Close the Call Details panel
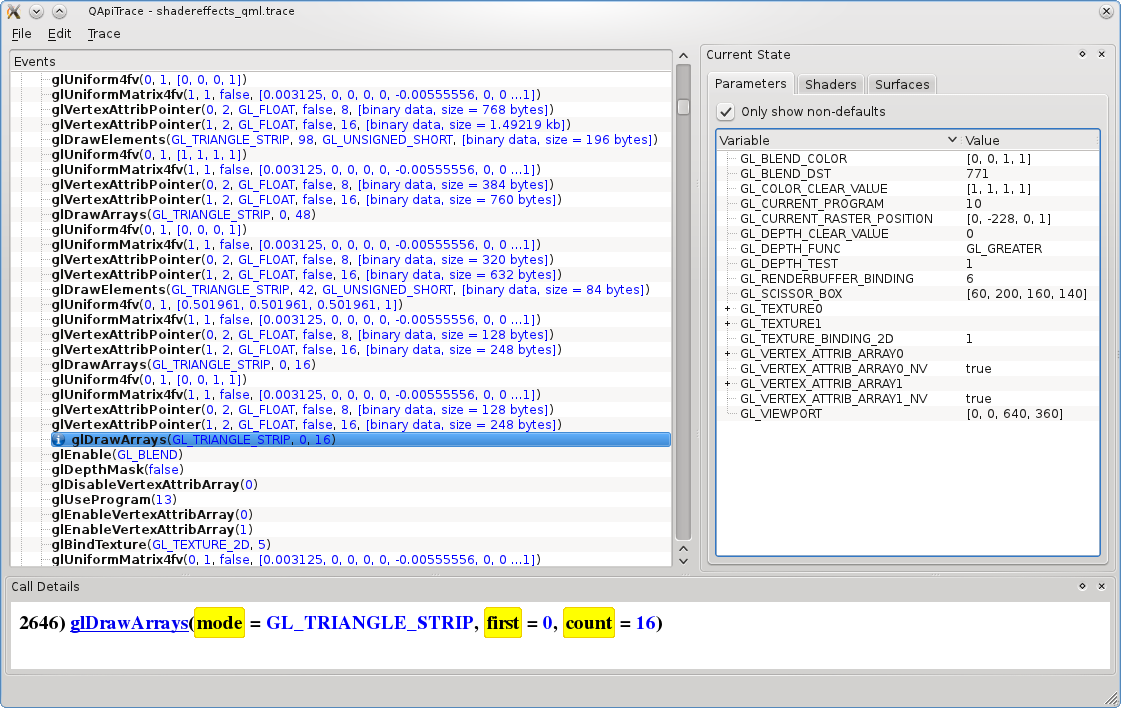1121x708 pixels. [x=1102, y=586]
